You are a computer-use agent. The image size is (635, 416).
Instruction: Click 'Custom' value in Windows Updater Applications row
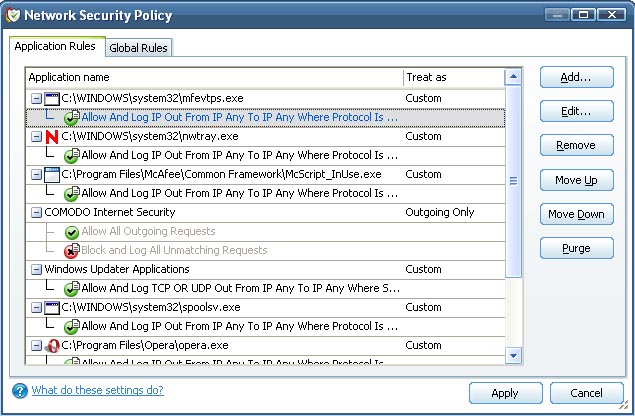pyautogui.click(x=424, y=269)
